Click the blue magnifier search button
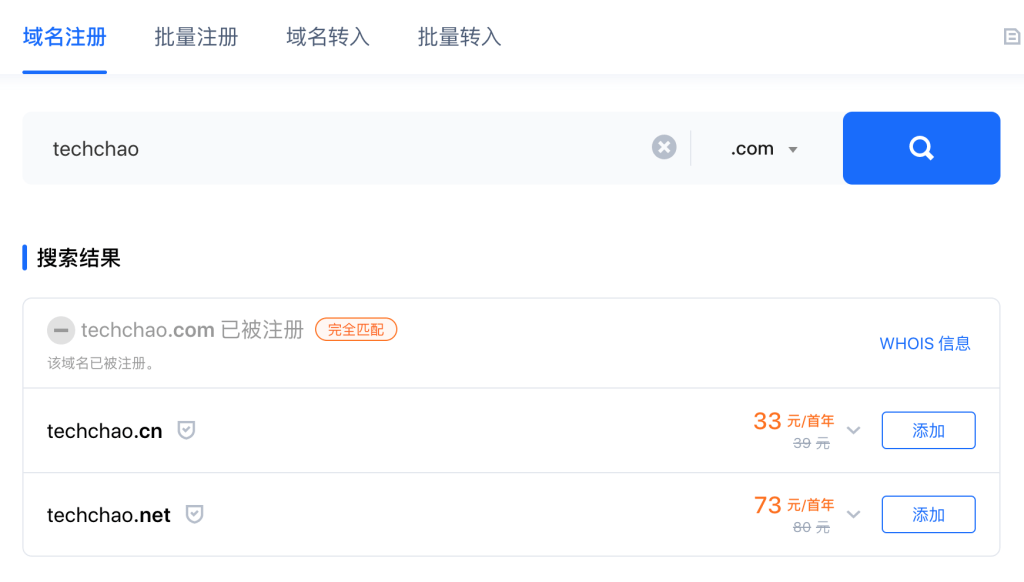The height and width of the screenshot is (582, 1024). (921, 148)
